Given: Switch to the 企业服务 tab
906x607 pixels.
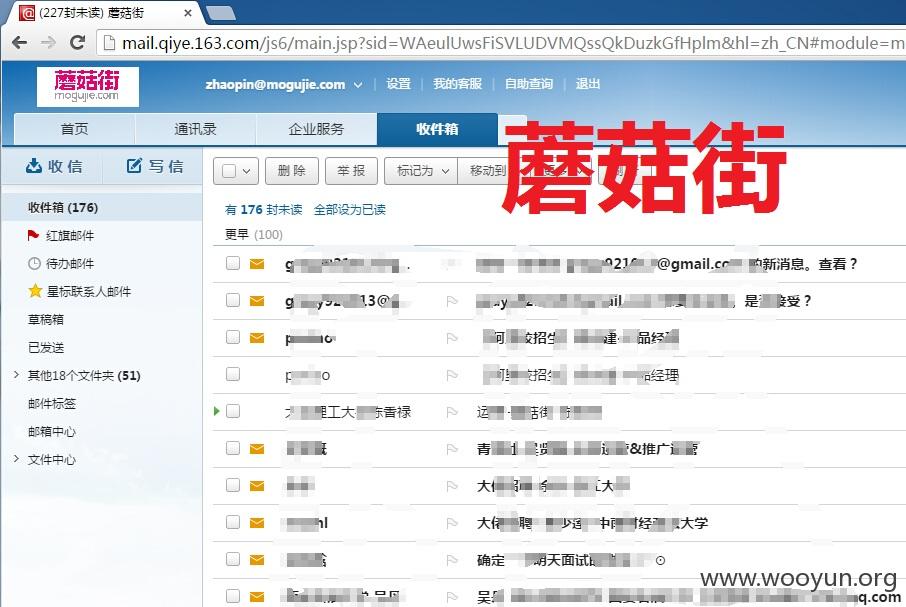Looking at the screenshot, I should click(x=316, y=129).
